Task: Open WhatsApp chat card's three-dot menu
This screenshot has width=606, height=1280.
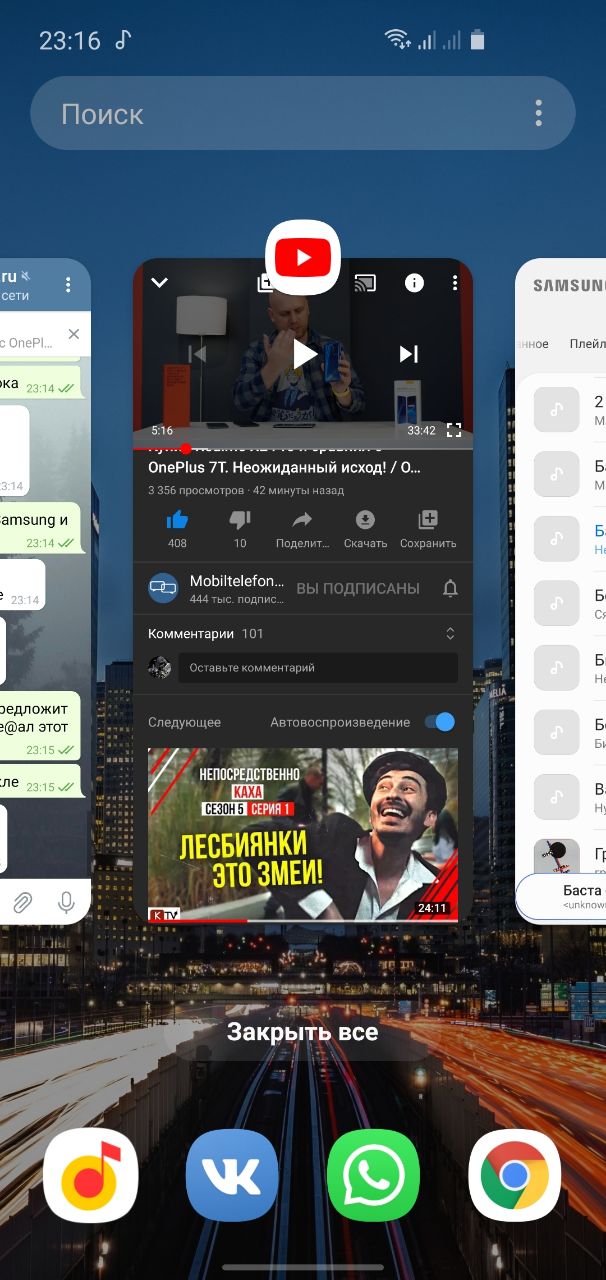Action: [68, 285]
